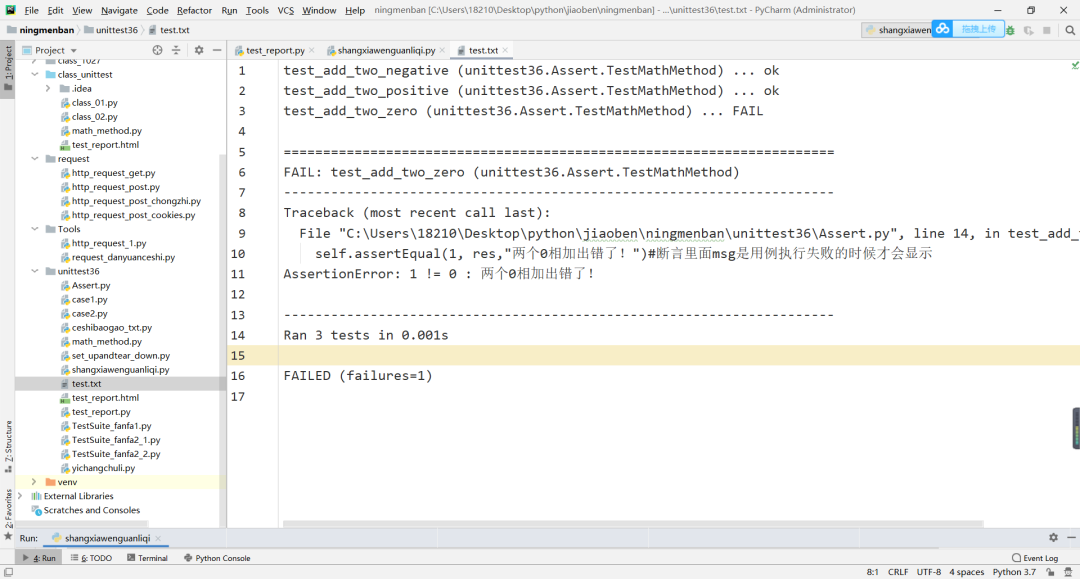
Task: Open the Event Log
Action: [1035, 558]
